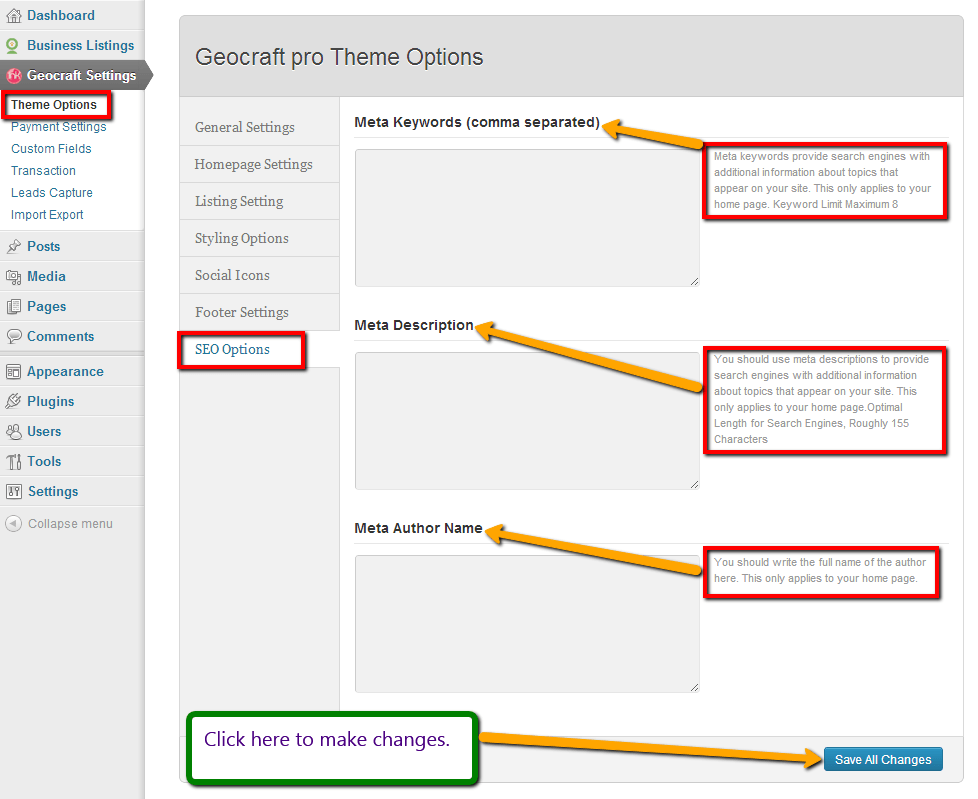978x799 pixels.
Task: Click the Geocraft Settings pink logo icon
Action: click(14, 75)
